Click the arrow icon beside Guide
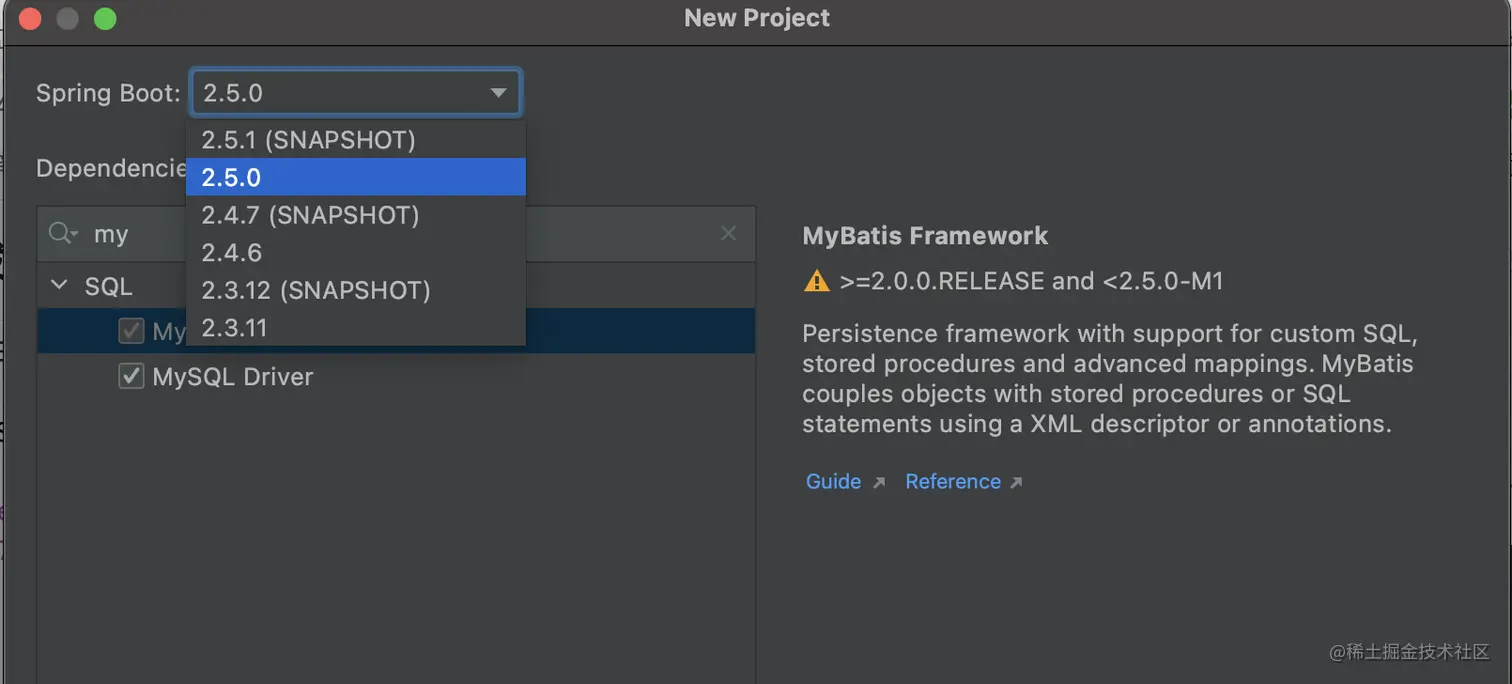The height and width of the screenshot is (684, 1512). coord(879,483)
